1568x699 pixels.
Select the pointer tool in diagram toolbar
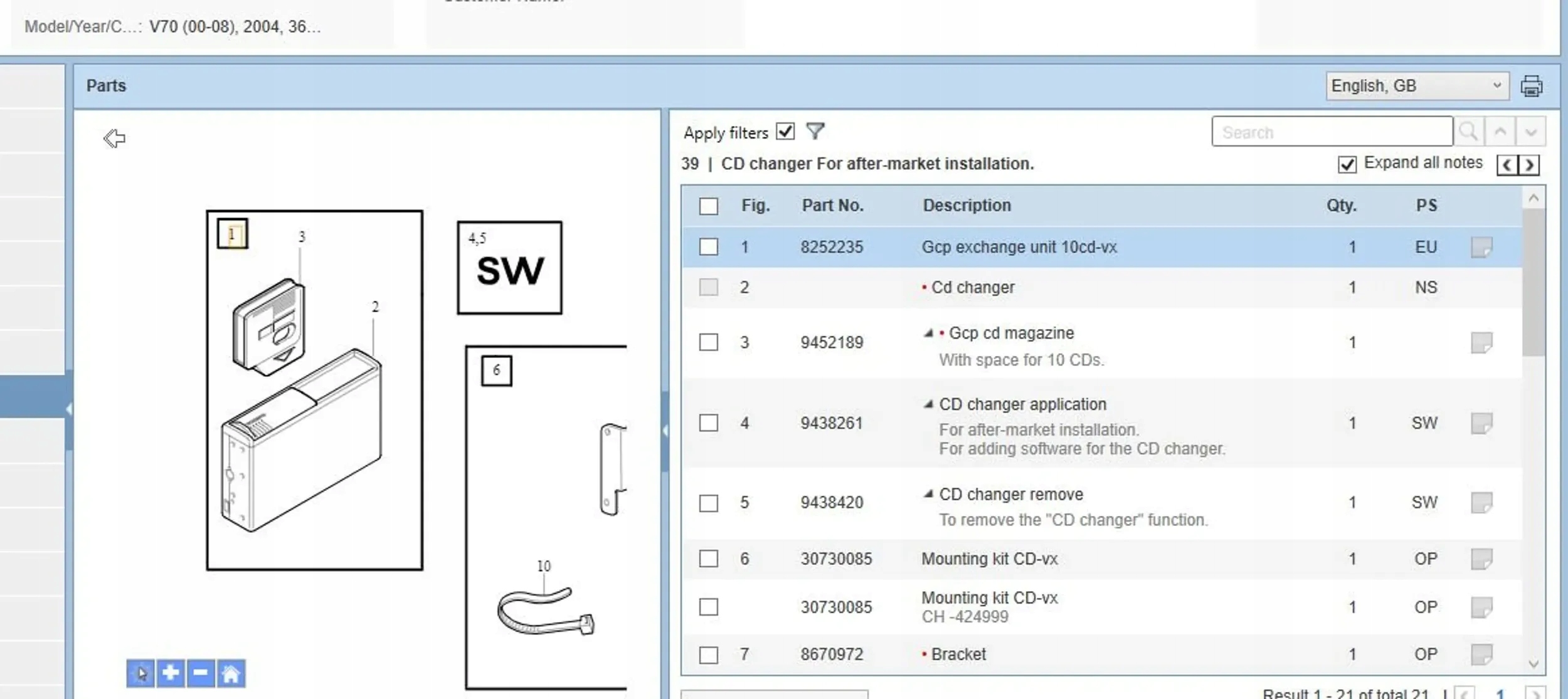tap(140, 674)
